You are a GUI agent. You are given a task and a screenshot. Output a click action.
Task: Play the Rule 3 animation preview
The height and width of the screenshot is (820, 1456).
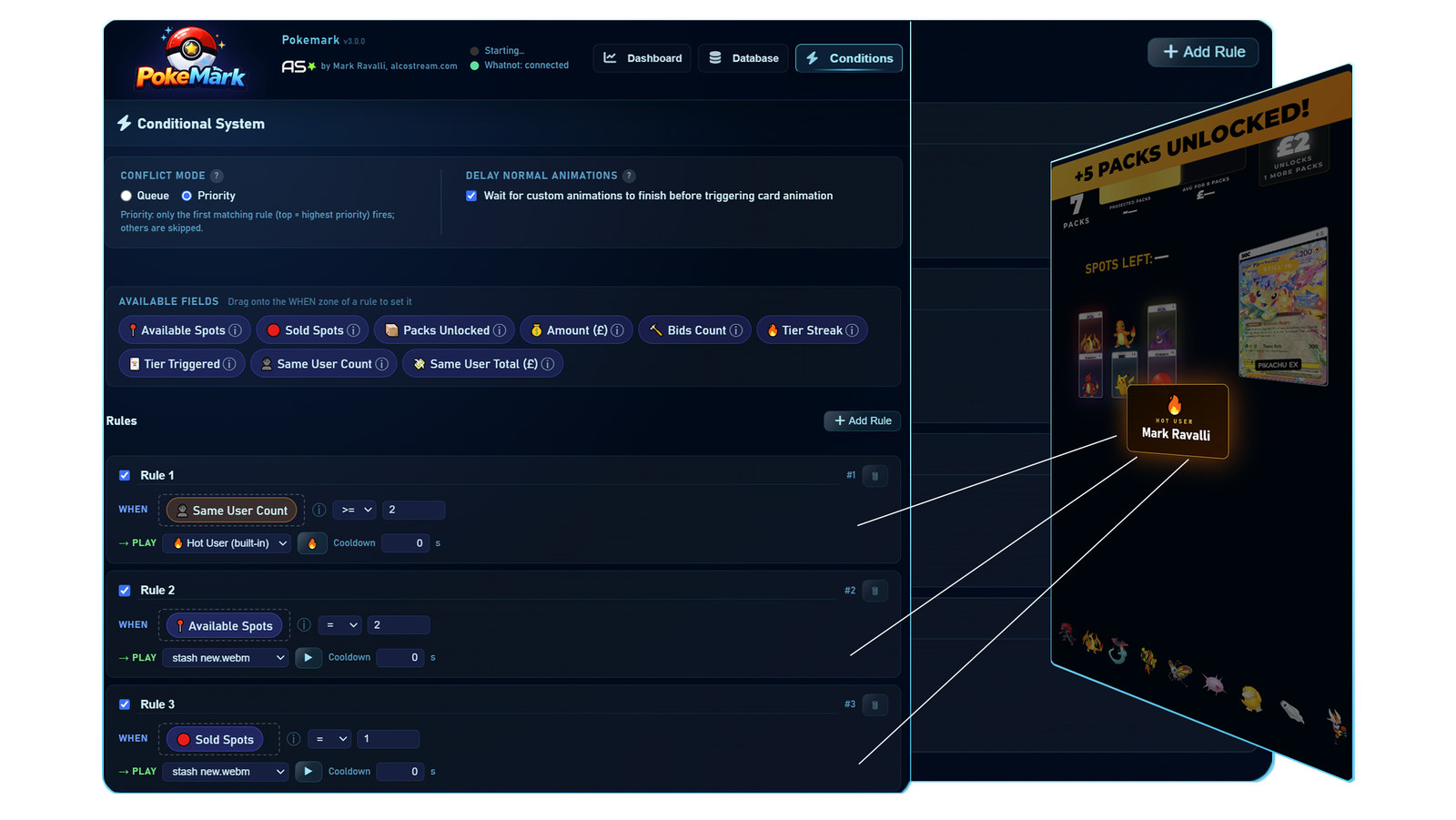[308, 772]
